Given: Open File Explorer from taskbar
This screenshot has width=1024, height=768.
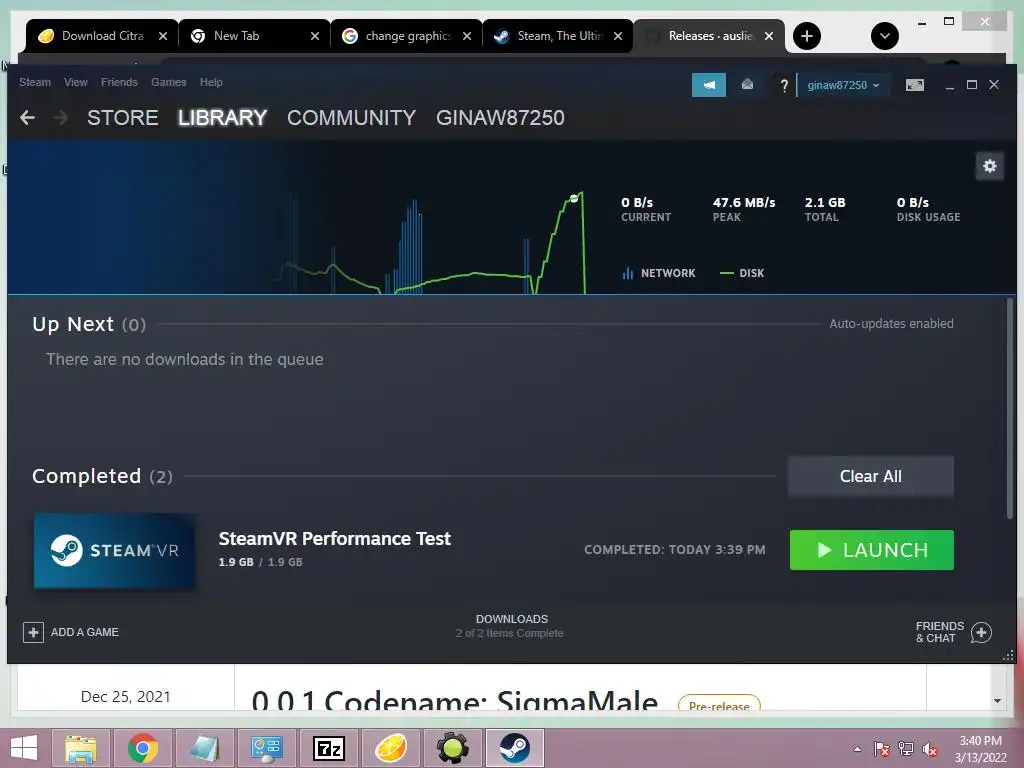Looking at the screenshot, I should coord(80,748).
